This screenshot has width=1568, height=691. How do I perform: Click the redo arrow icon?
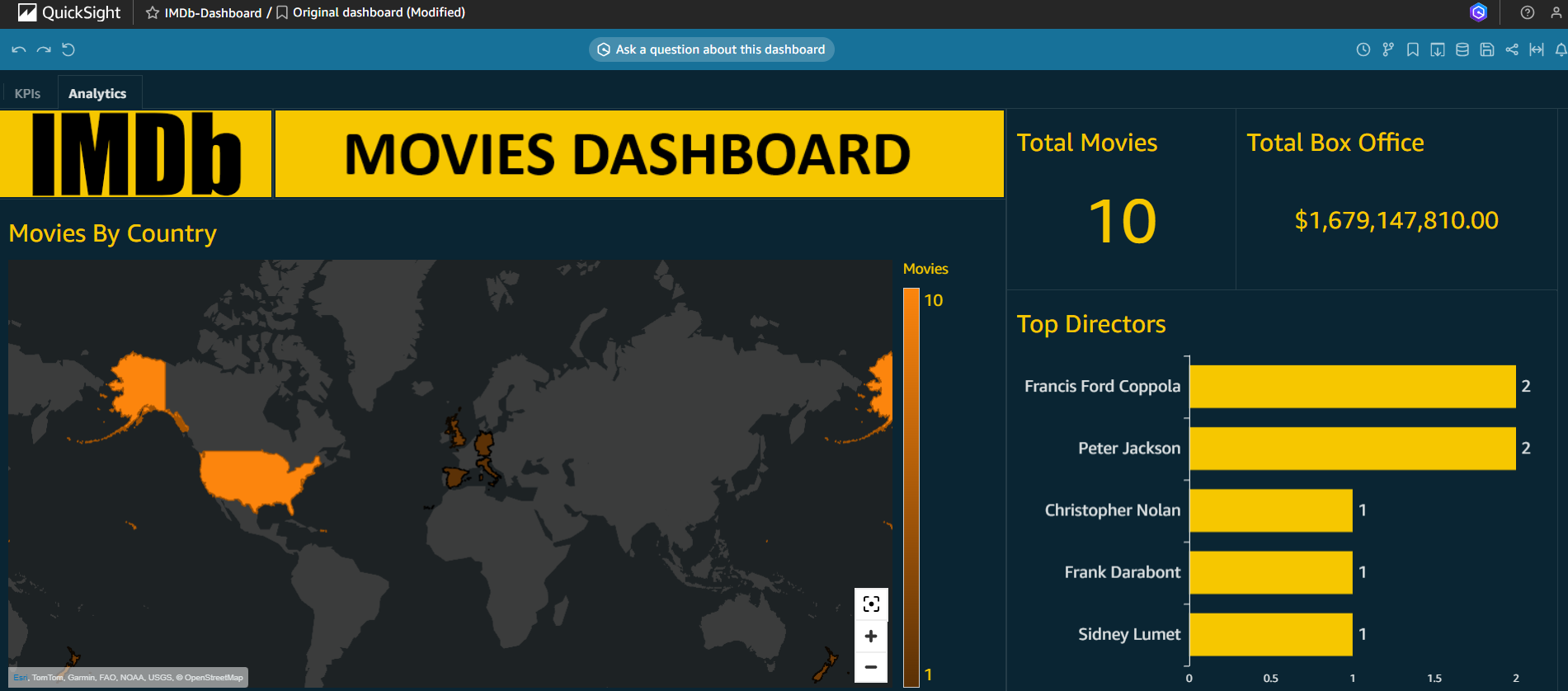44,49
